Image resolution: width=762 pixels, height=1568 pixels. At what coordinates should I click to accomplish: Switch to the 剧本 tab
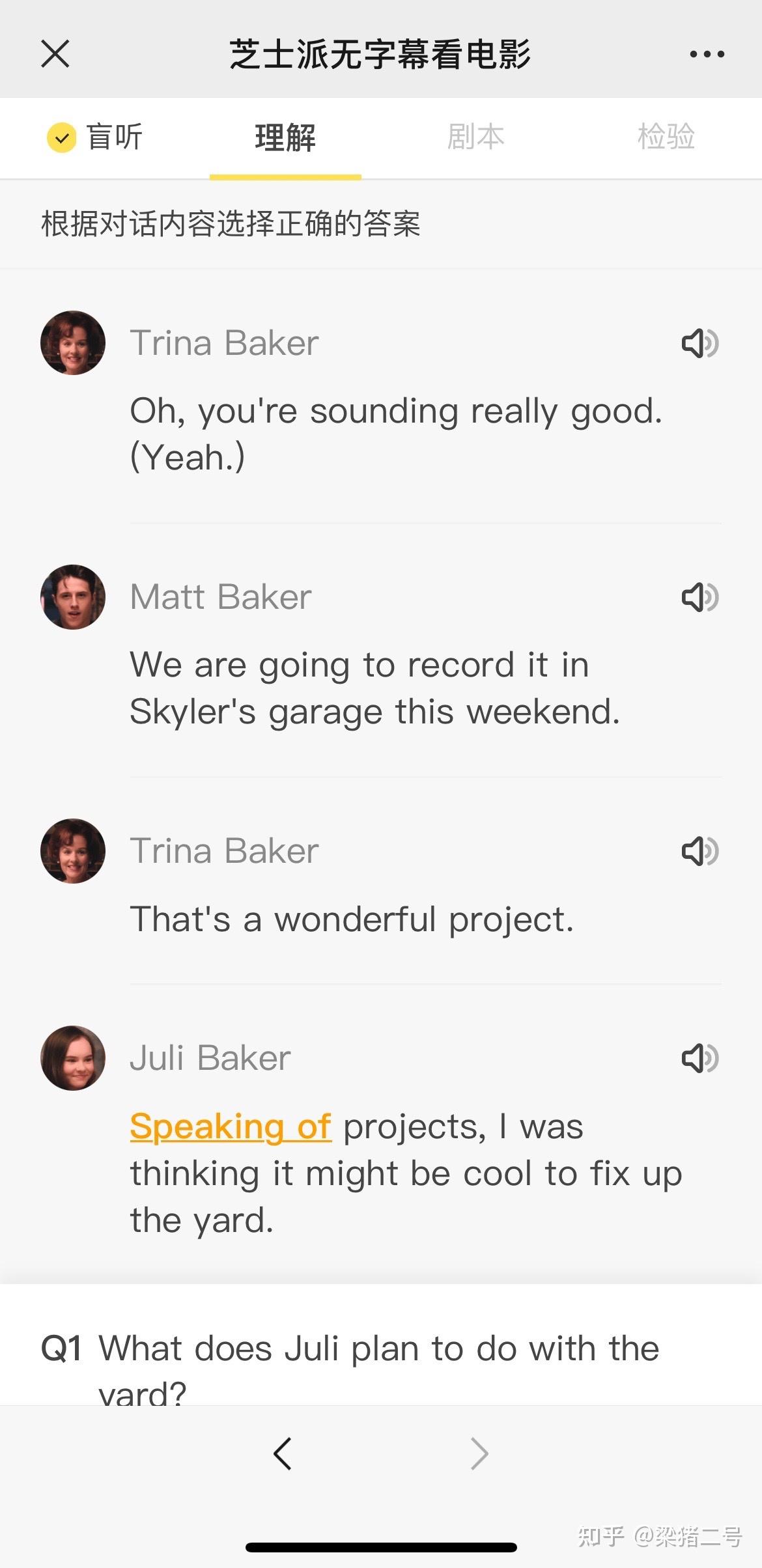pos(476,137)
